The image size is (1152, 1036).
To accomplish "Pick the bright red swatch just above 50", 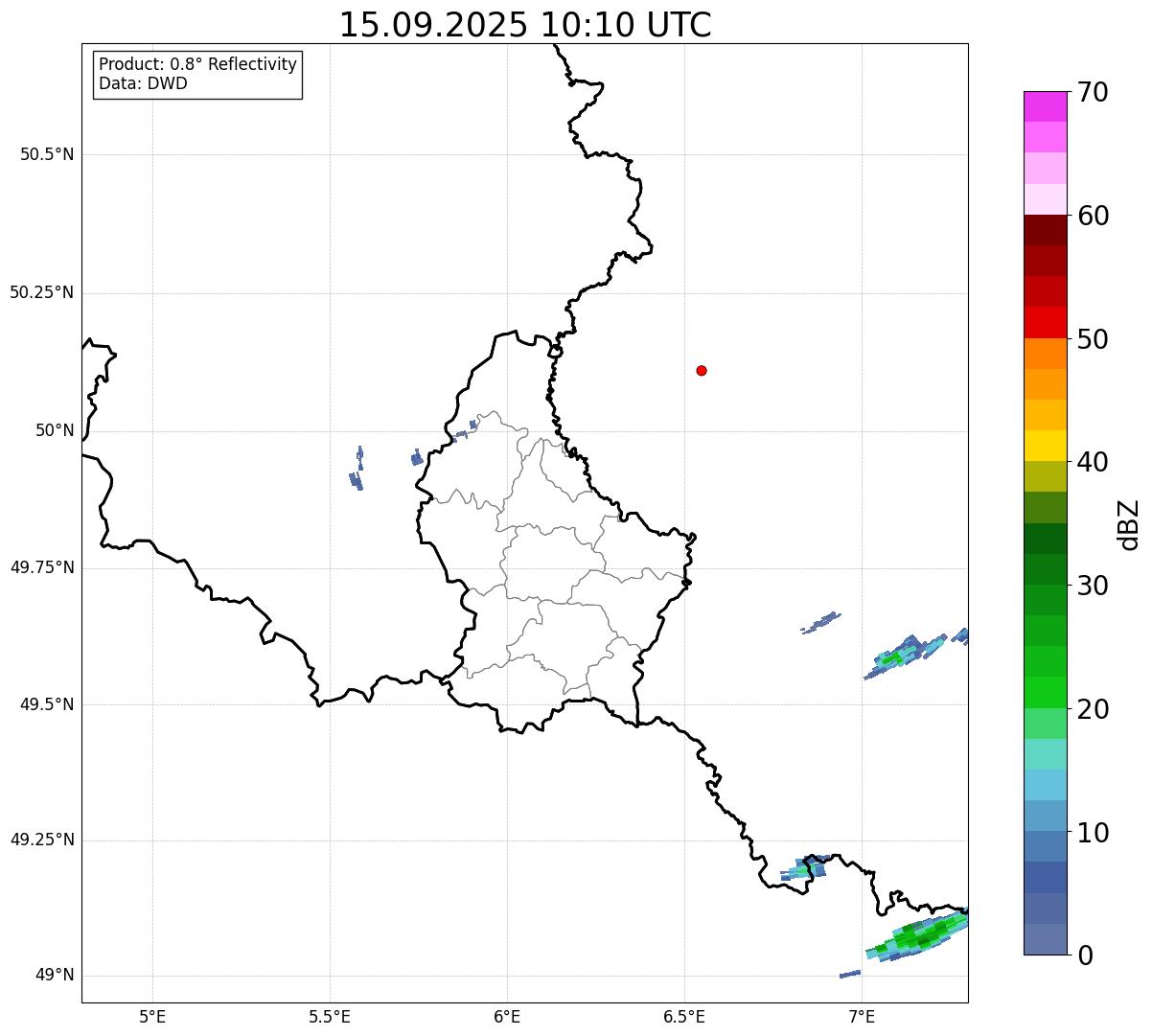I will [x=1045, y=322].
